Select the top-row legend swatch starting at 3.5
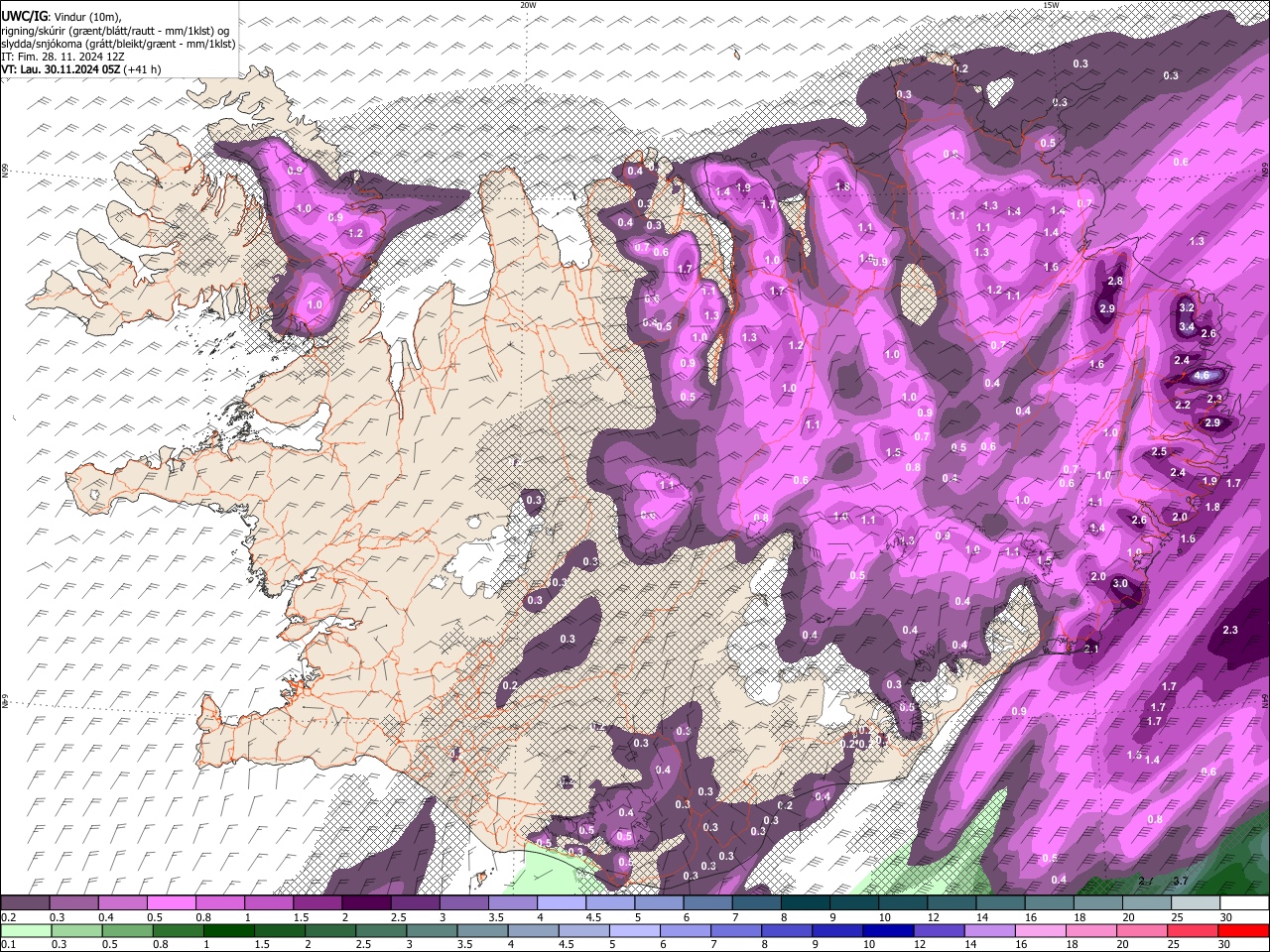 (512, 903)
